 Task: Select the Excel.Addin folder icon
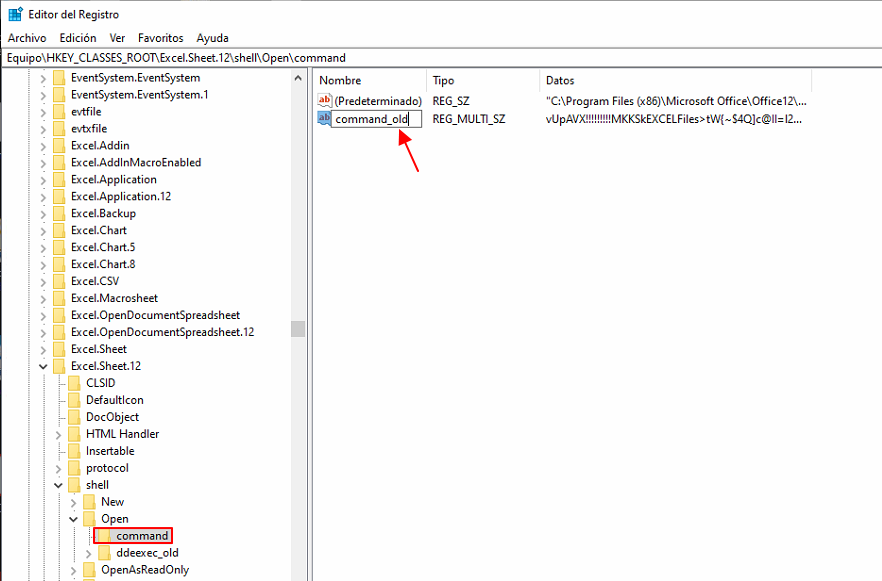pos(59,146)
